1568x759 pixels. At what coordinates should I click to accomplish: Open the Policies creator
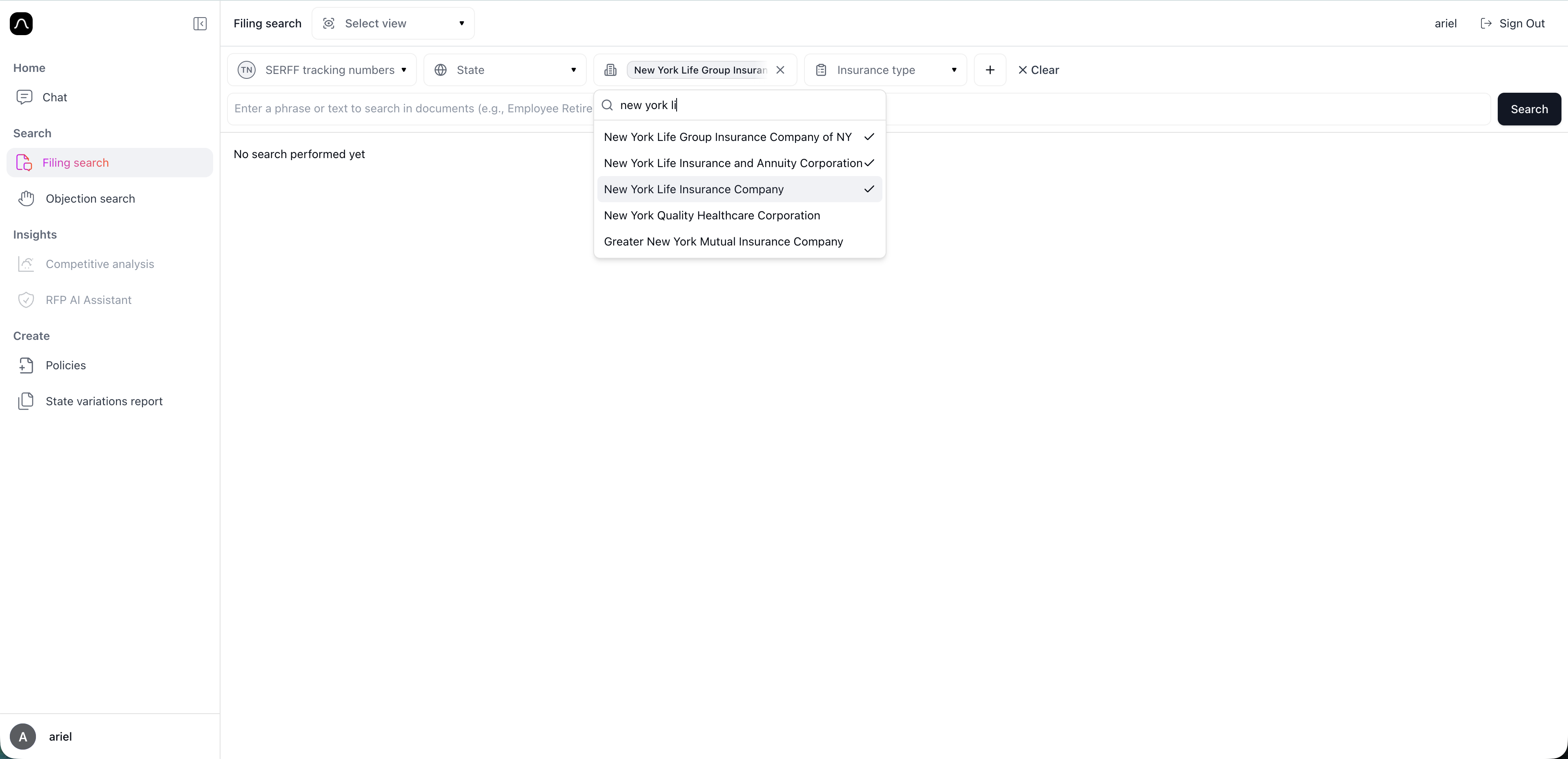point(66,366)
